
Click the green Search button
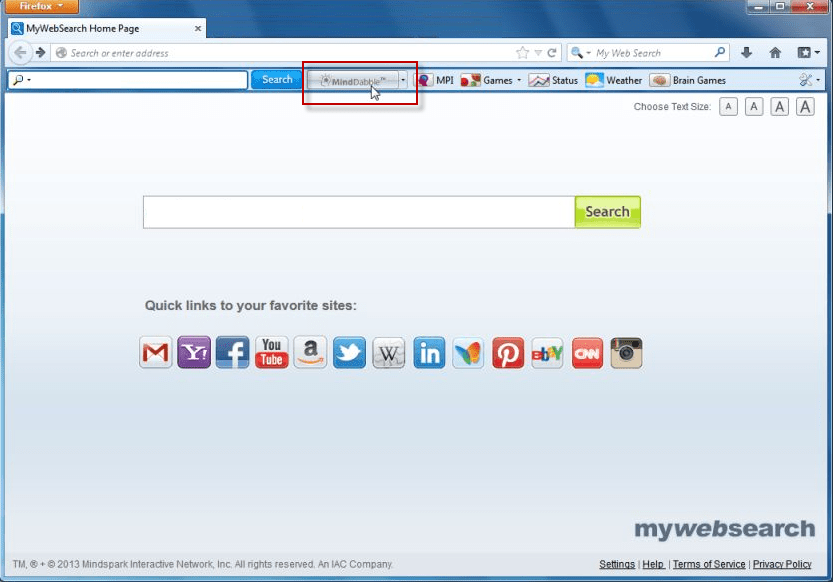608,212
